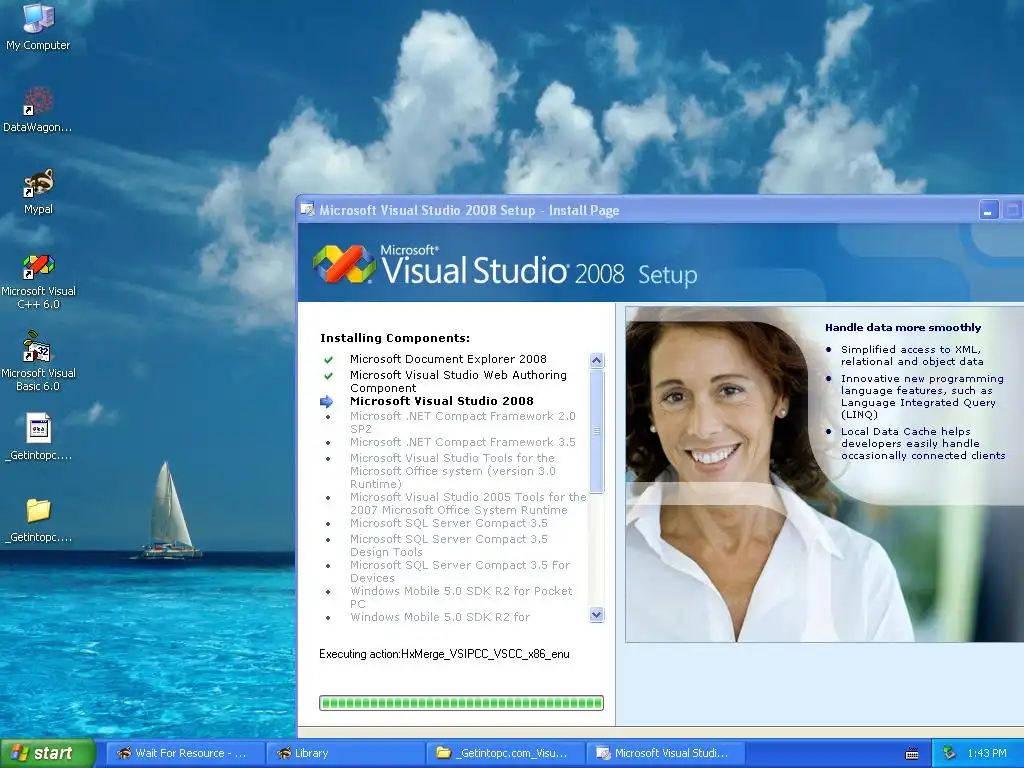This screenshot has width=1024, height=768.
Task: Select .NET Compact Framework 2.0 SP2 entry
Action: (x=462, y=423)
